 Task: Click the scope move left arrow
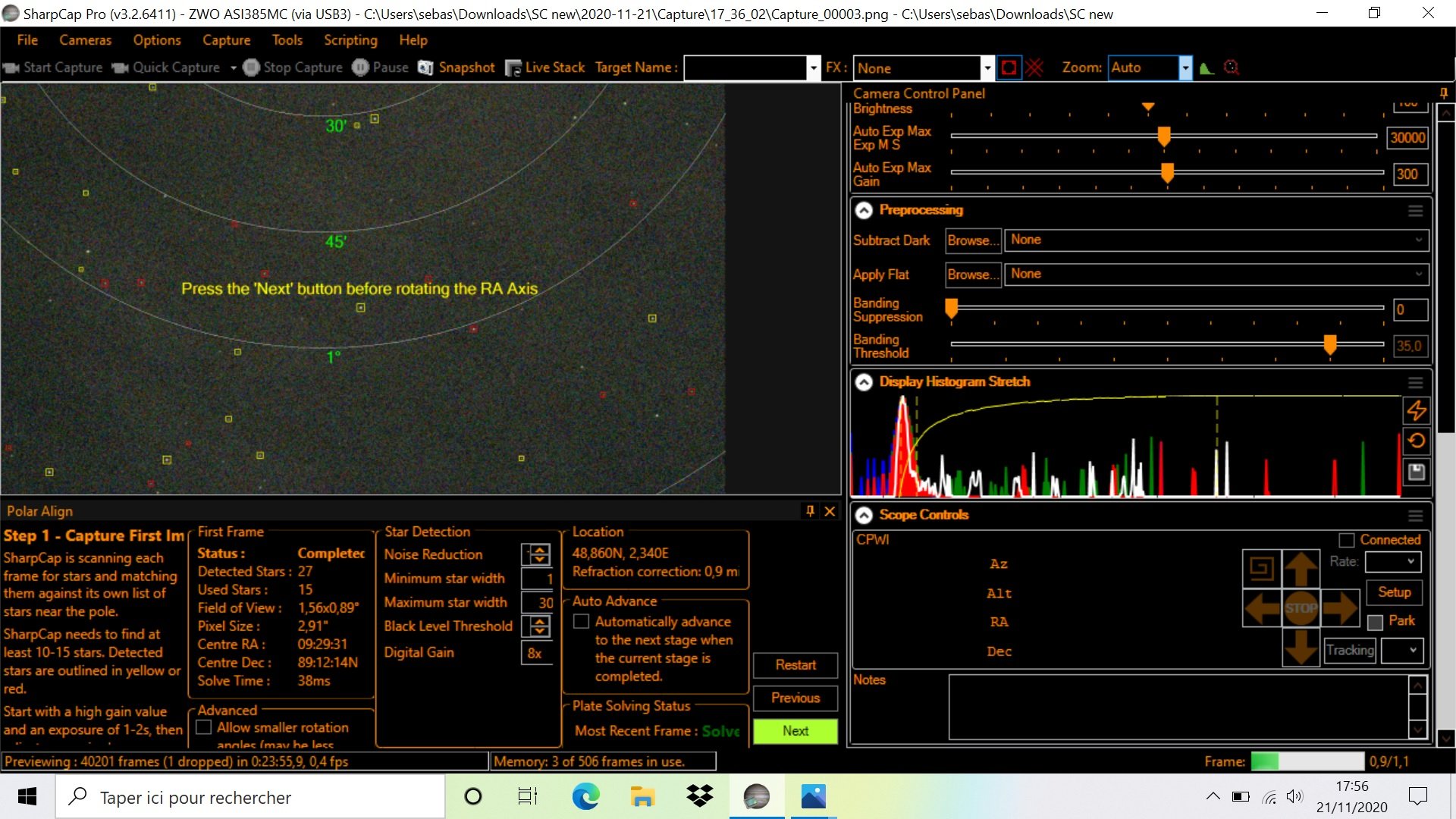pos(1263,607)
